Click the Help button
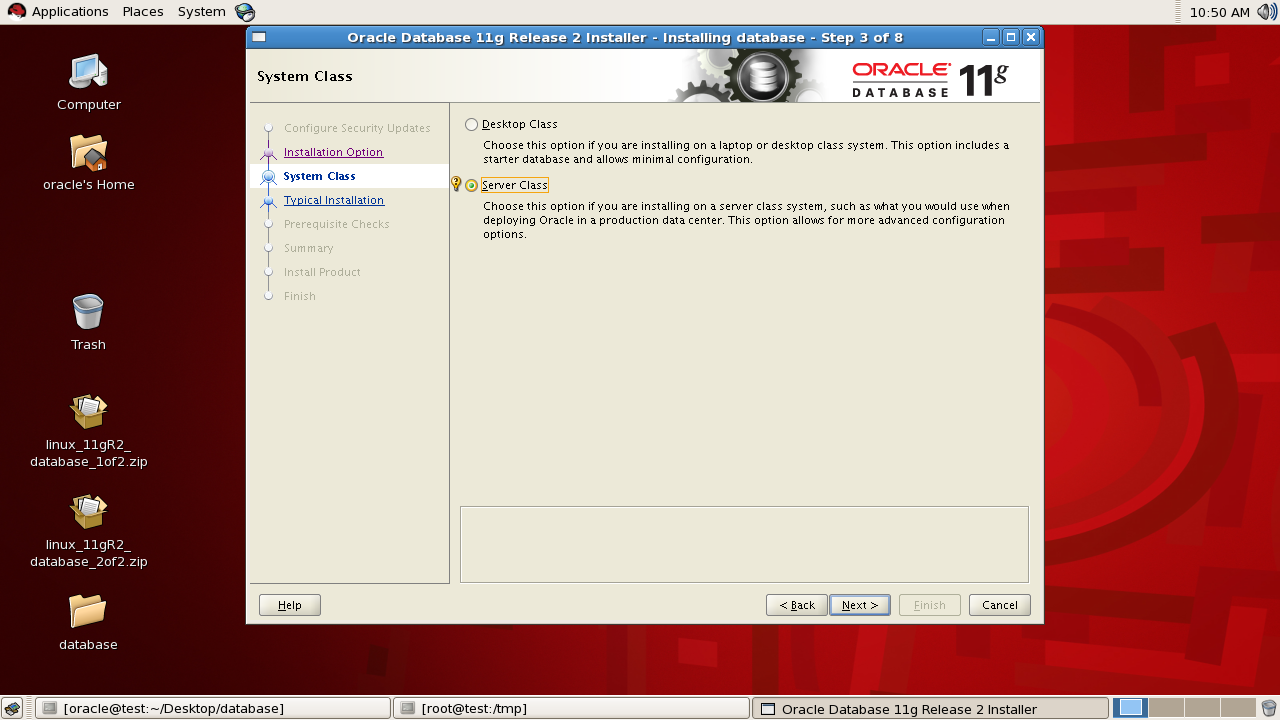 point(290,605)
